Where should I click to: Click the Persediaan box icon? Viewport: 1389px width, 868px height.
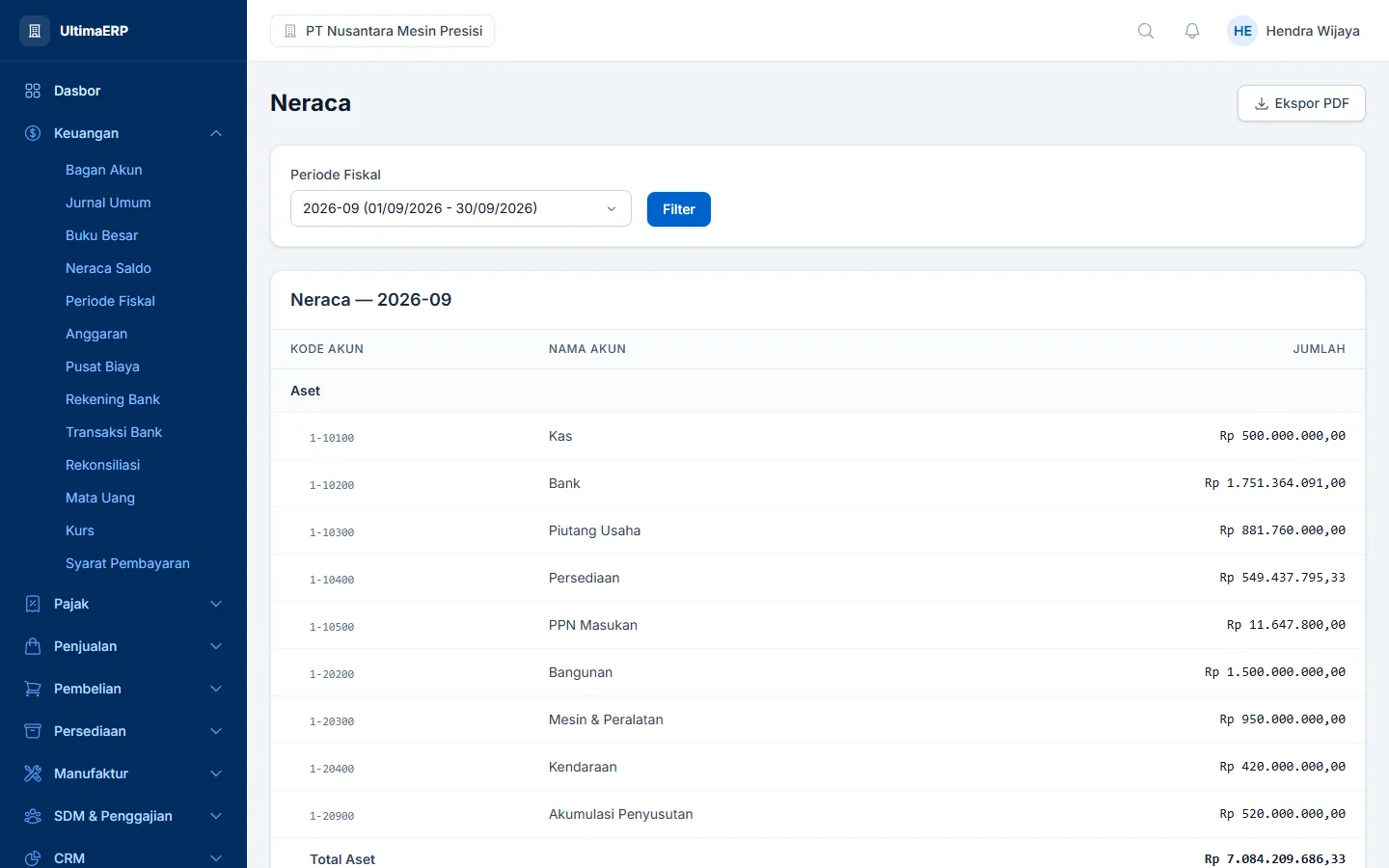[33, 731]
